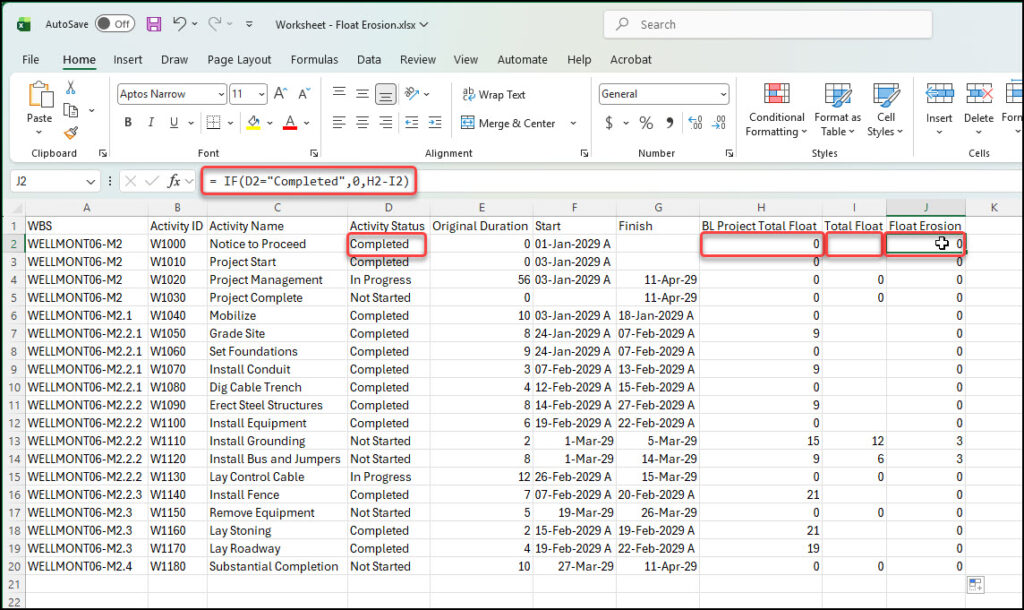The height and width of the screenshot is (610, 1024).
Task: Expand the Borders dropdown arrow
Action: (231, 123)
